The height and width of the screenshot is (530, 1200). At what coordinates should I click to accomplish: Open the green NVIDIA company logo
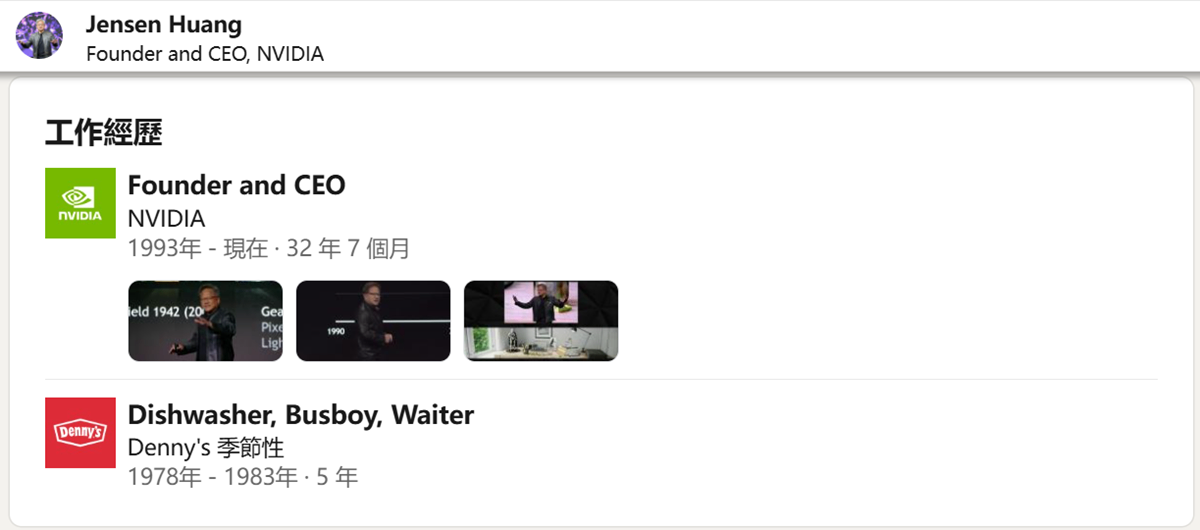(x=81, y=203)
